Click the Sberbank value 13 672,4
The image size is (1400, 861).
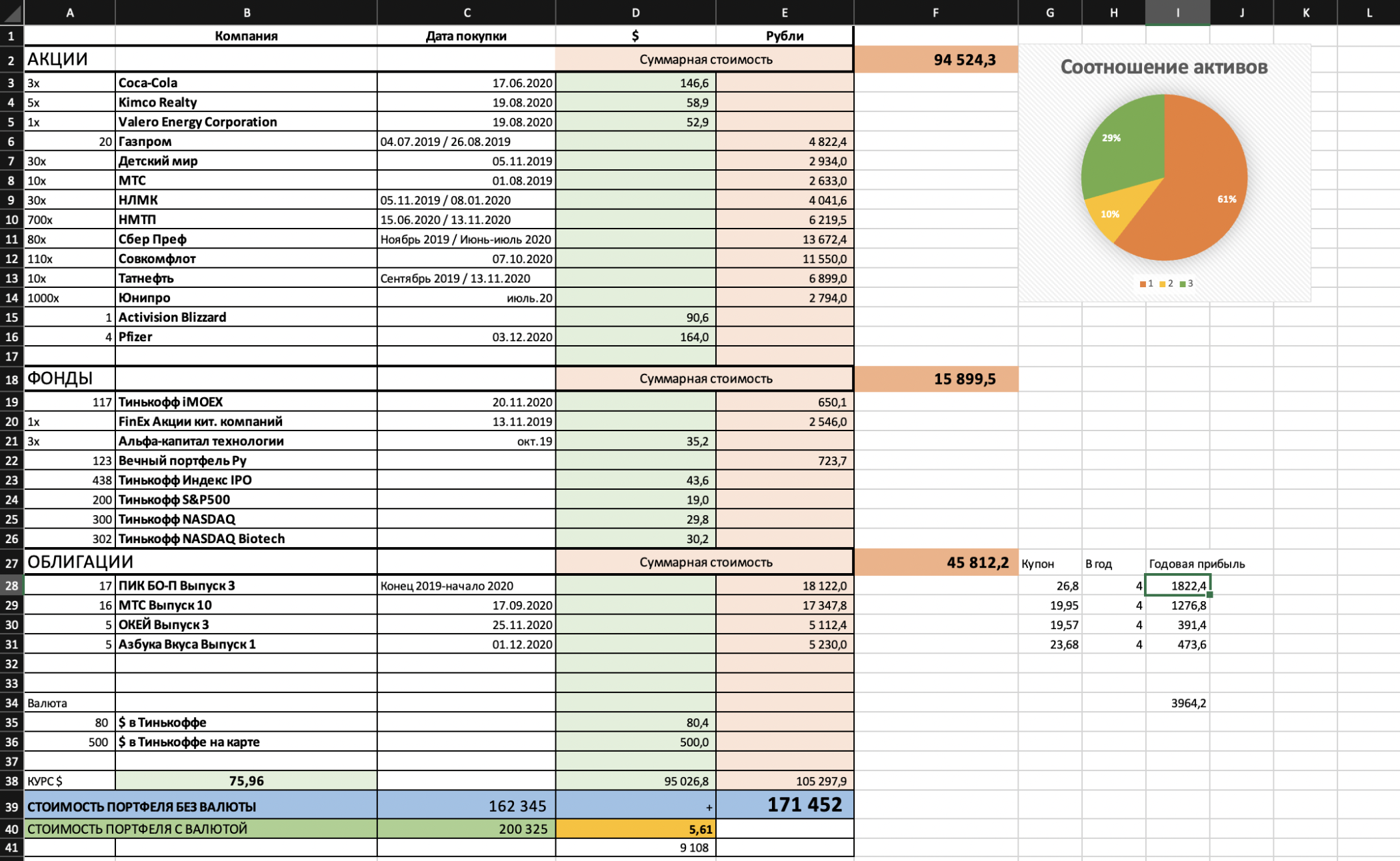[785, 239]
